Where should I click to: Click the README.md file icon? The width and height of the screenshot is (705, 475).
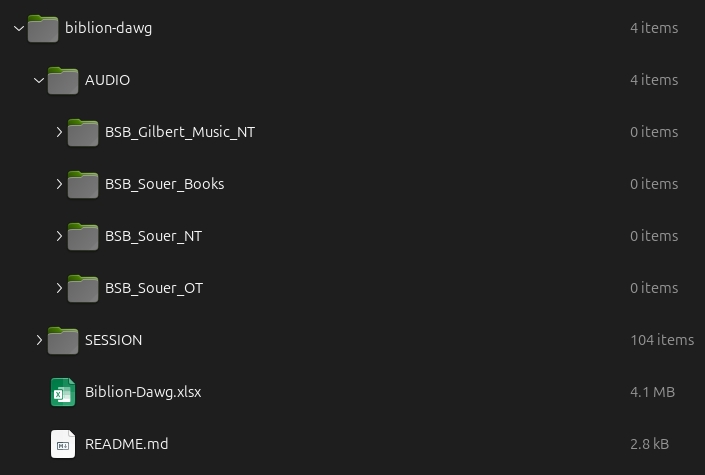[x=63, y=444]
